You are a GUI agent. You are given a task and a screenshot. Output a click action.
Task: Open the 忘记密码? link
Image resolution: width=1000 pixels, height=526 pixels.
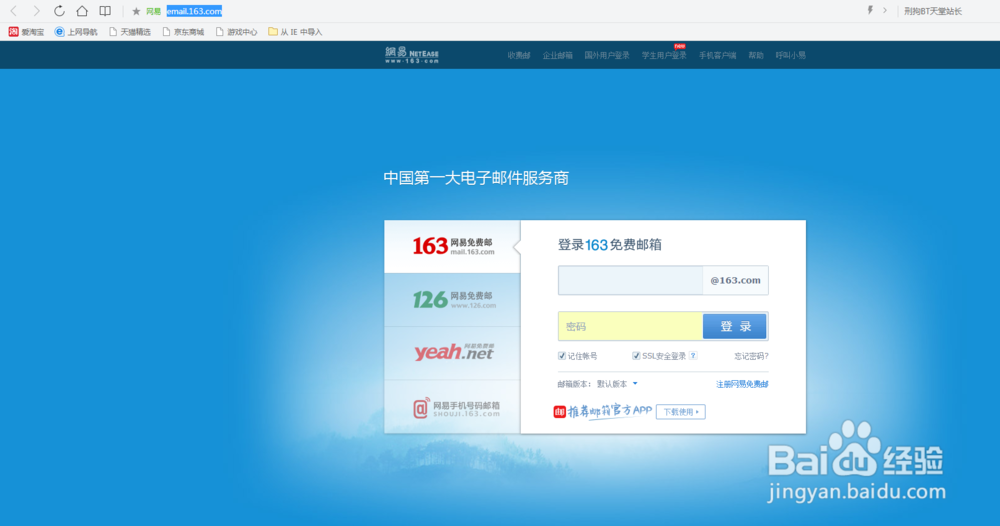pyautogui.click(x=751, y=356)
